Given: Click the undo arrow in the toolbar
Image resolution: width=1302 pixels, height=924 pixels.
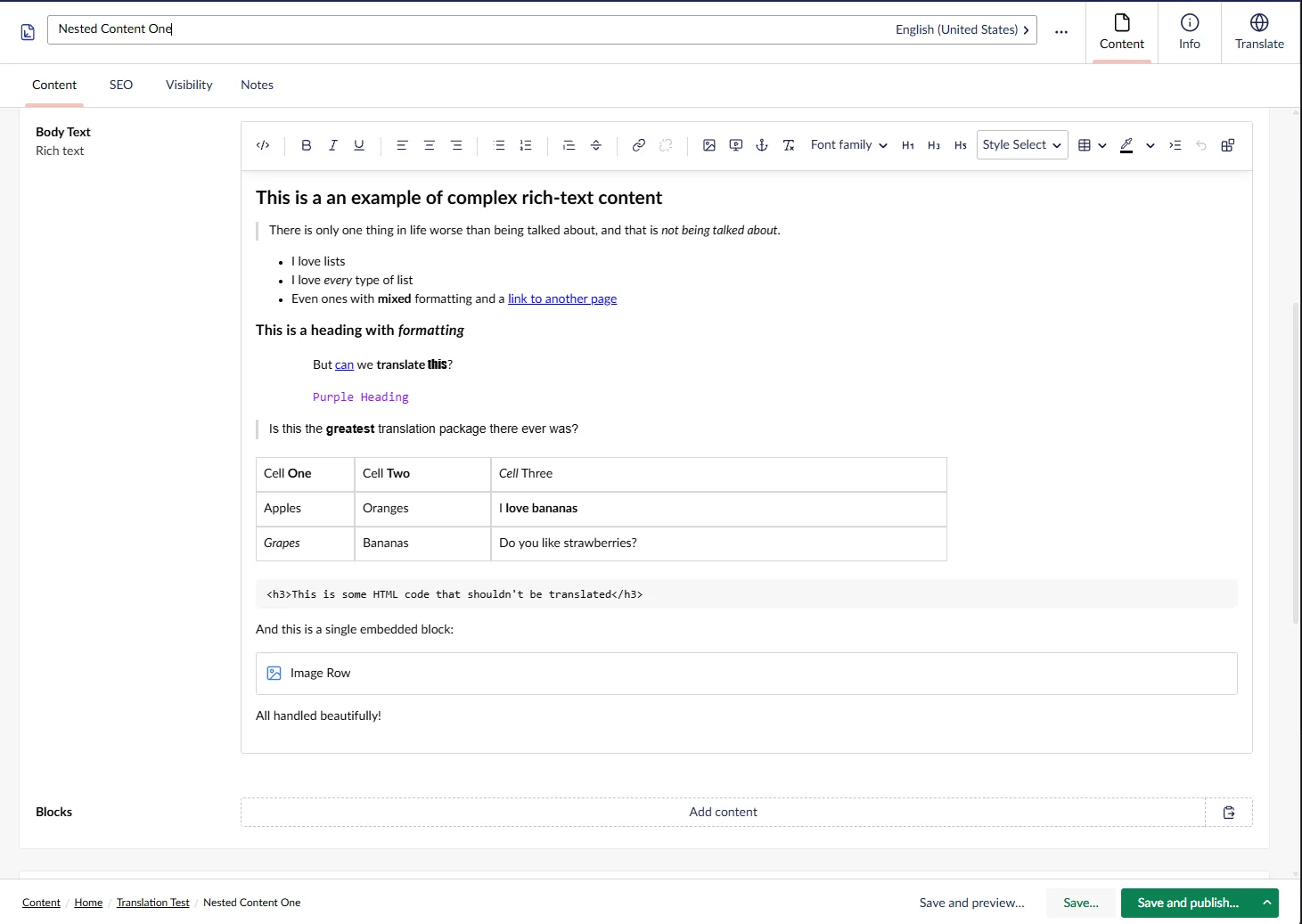Looking at the screenshot, I should point(1201,145).
